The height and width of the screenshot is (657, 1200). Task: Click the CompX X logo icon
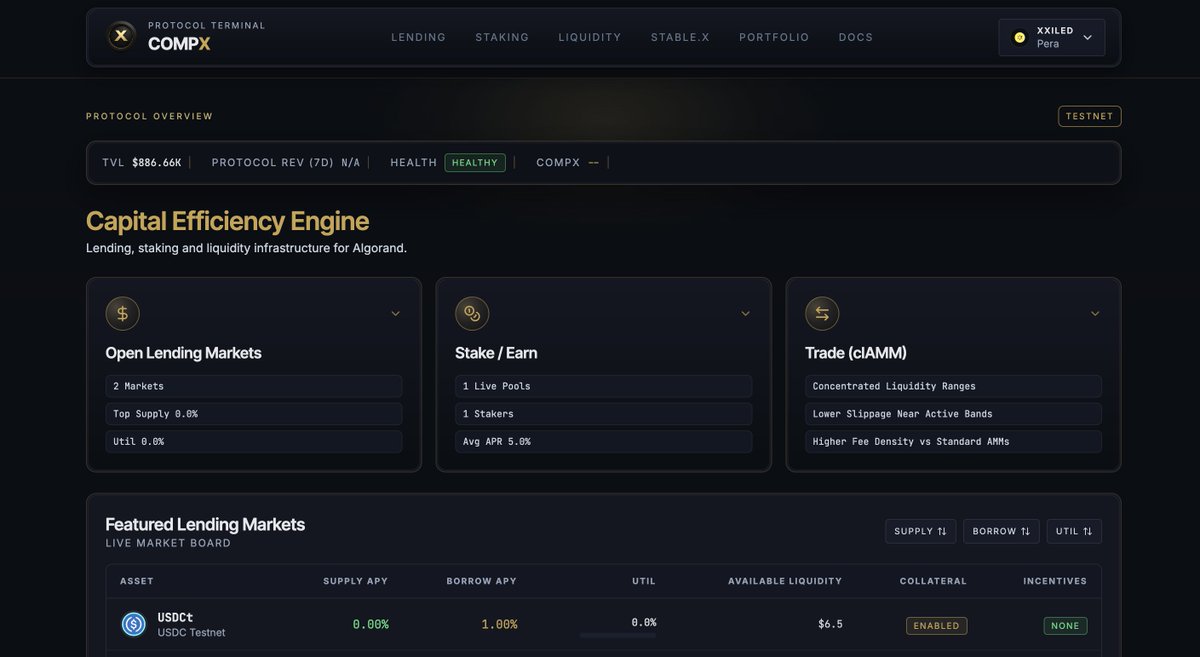click(121, 37)
